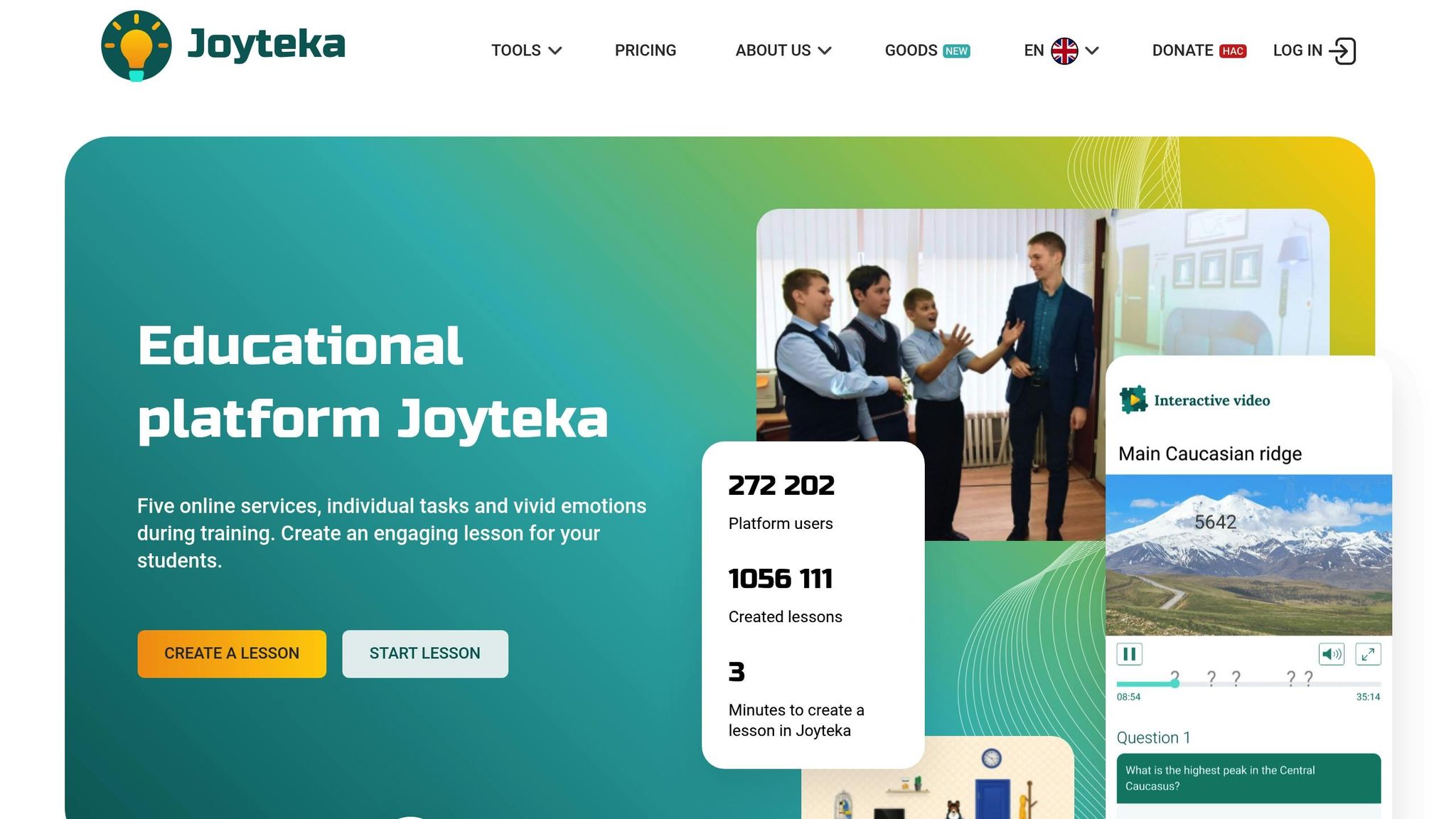Expand the About Us dropdown menu
This screenshot has height=819, width=1456.
[x=783, y=50]
